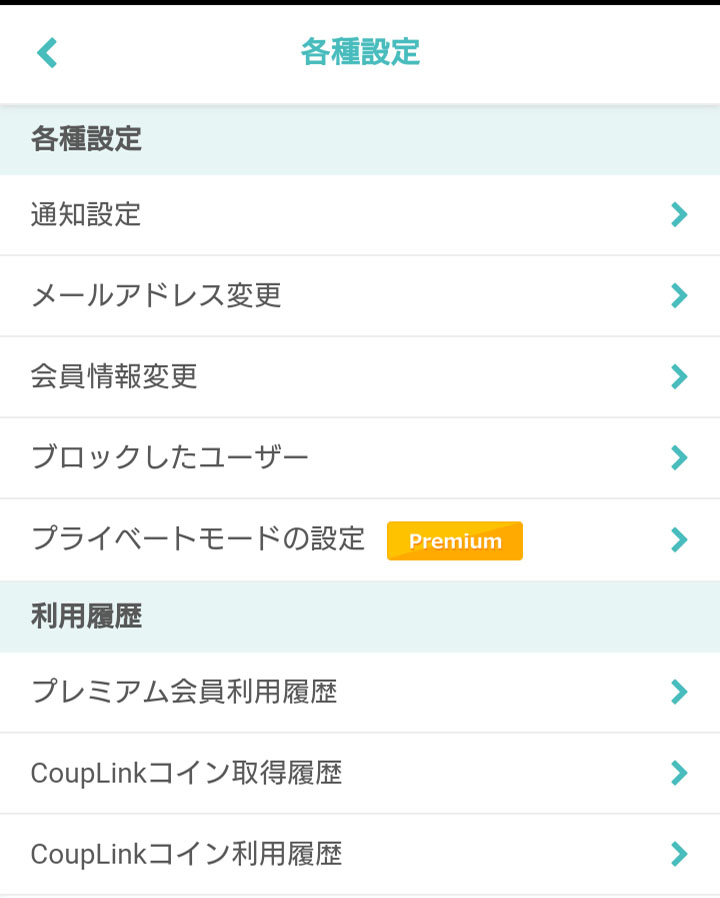720x898 pixels.
Task: Click chevron for CoupLinkコイン取得履歴
Action: point(679,773)
